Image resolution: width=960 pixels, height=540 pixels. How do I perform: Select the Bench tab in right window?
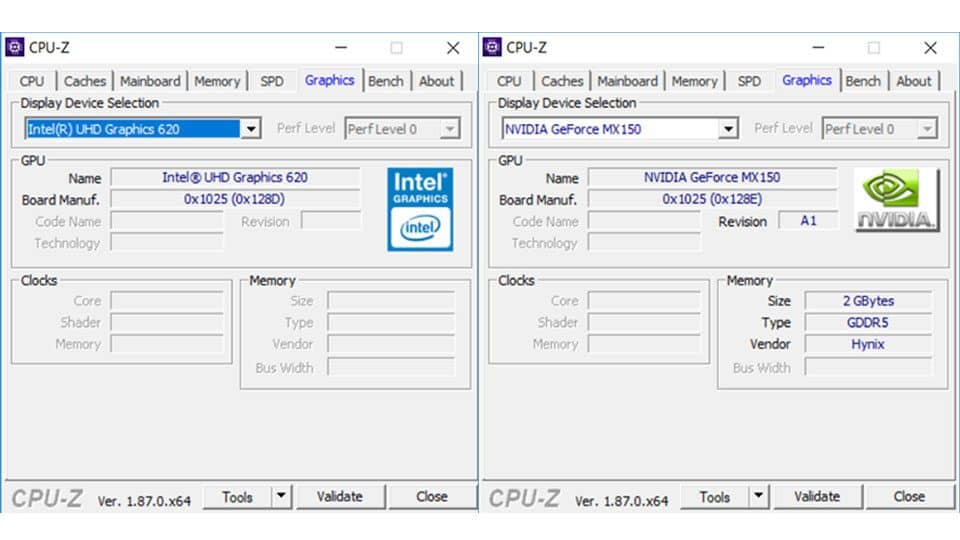862,81
